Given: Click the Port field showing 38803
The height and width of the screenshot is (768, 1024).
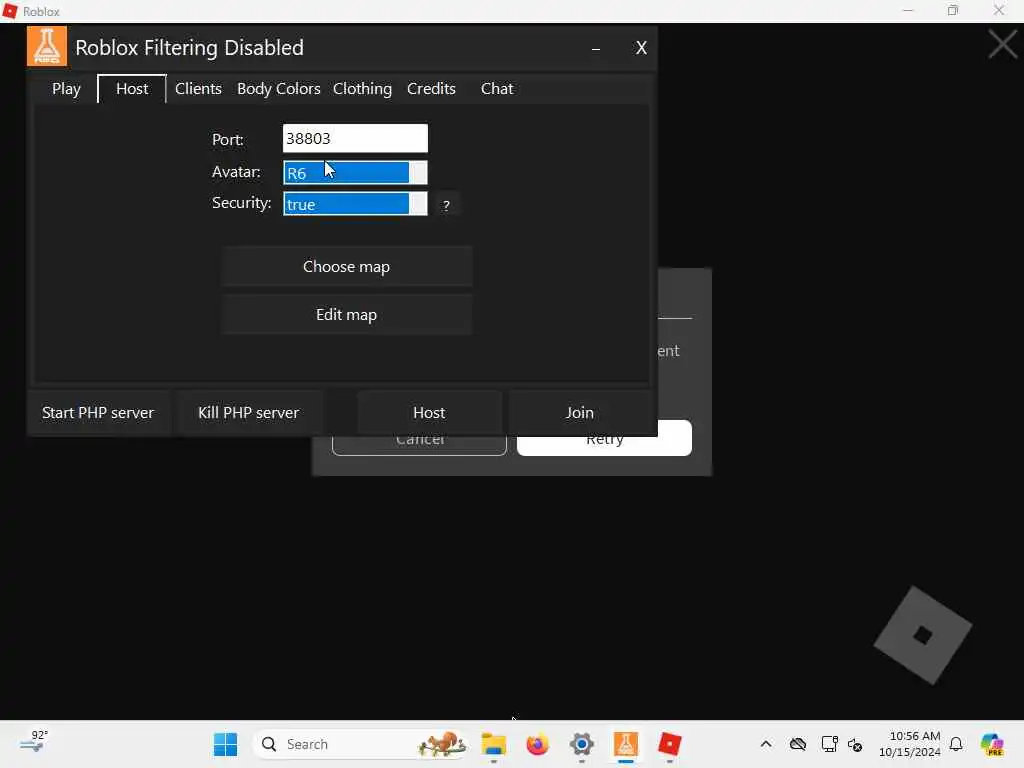Looking at the screenshot, I should [x=355, y=138].
